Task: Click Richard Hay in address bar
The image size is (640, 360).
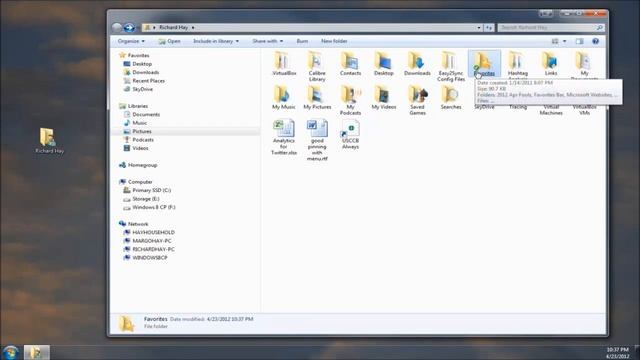Action: (173, 27)
